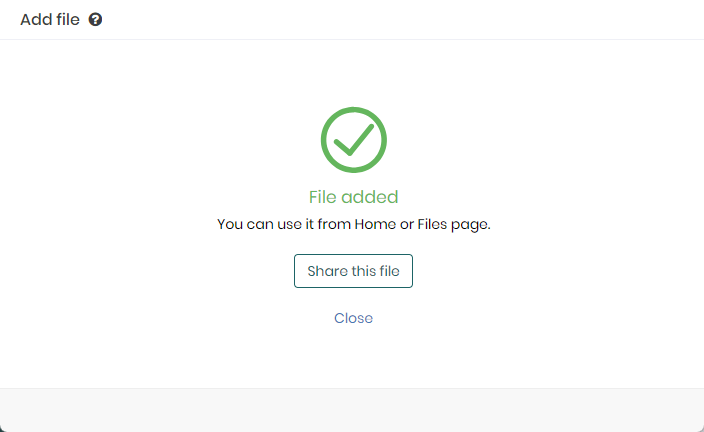Click the Add file dialog title

50,19
